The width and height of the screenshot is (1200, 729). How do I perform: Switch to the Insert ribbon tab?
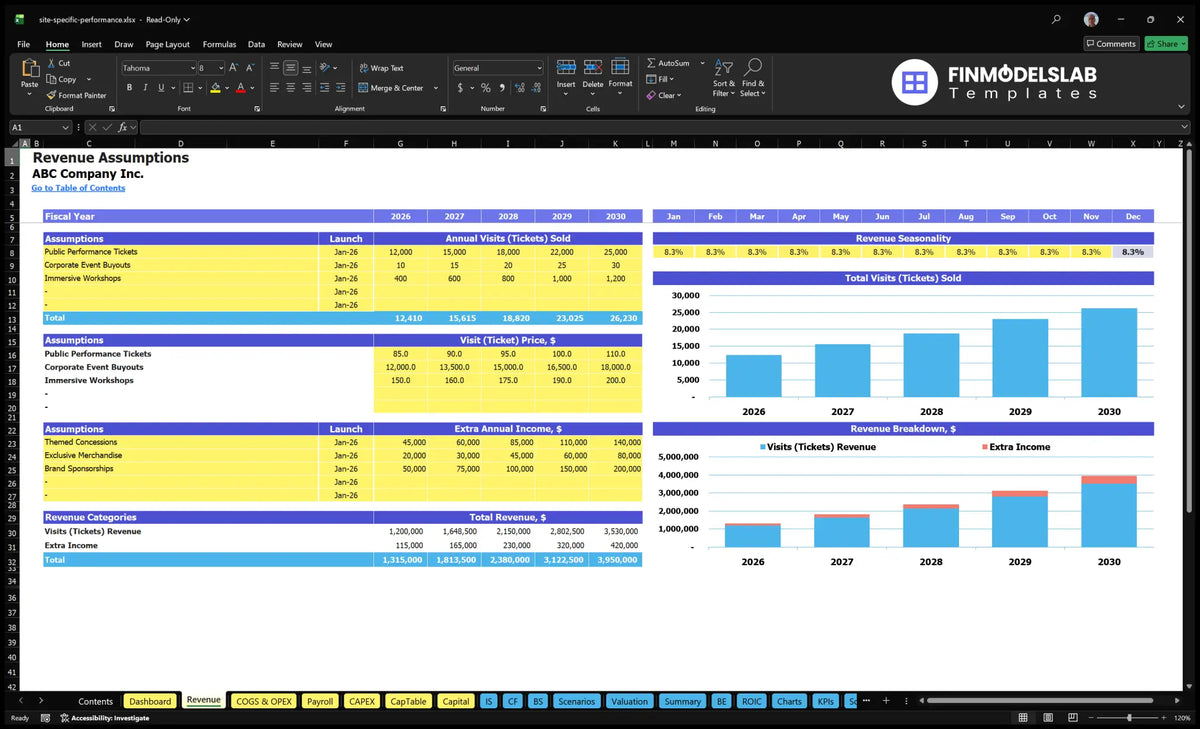pyautogui.click(x=91, y=44)
